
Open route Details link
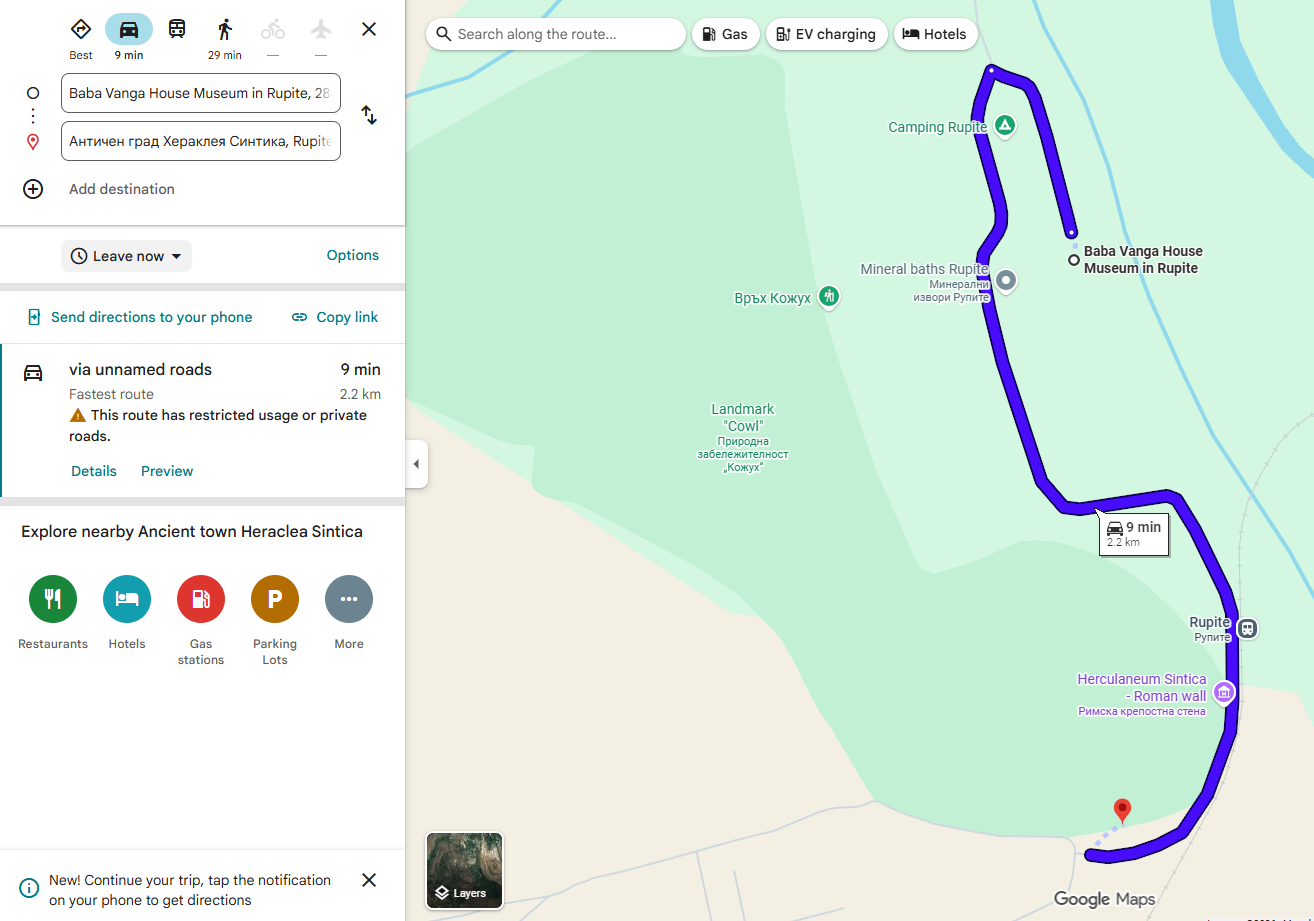pos(94,471)
